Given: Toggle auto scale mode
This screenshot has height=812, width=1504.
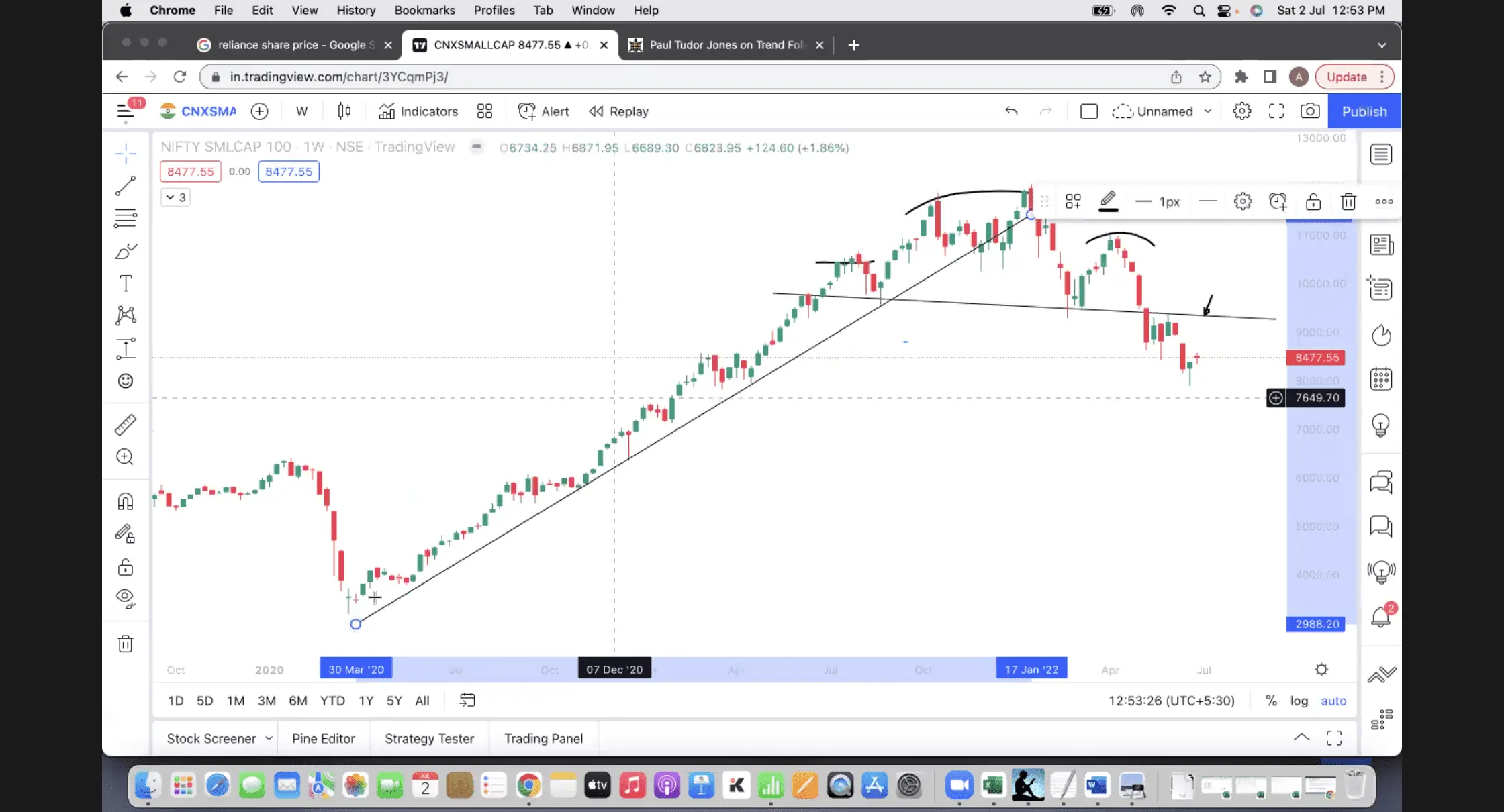Looking at the screenshot, I should (x=1333, y=701).
